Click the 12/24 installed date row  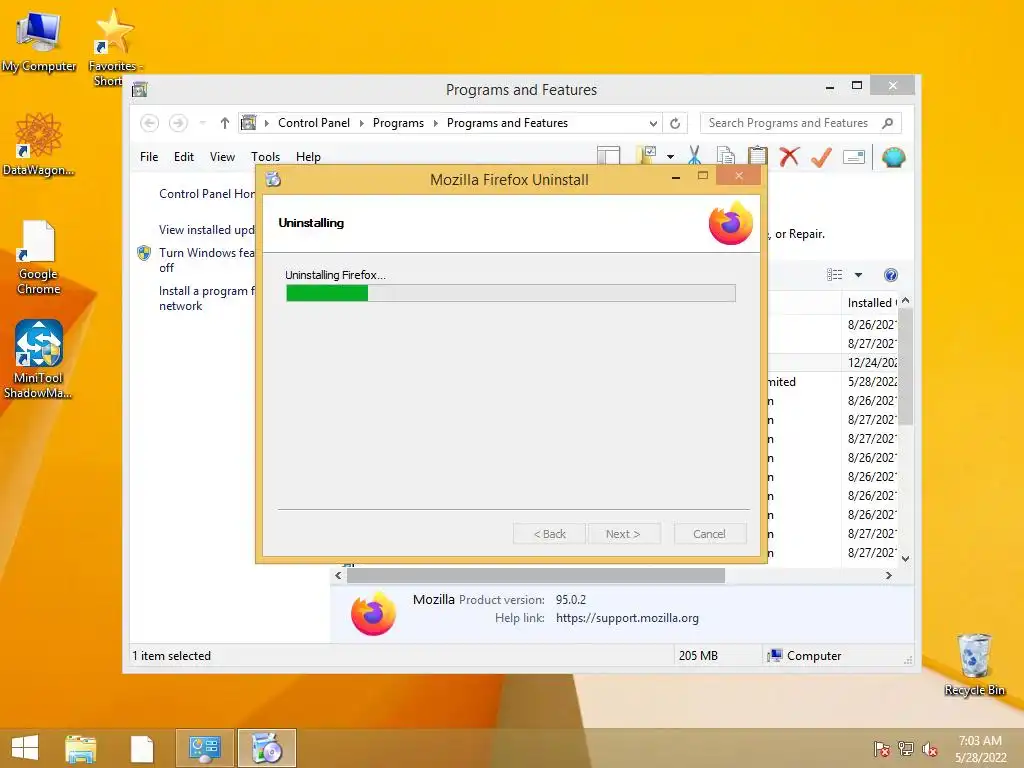pos(872,362)
